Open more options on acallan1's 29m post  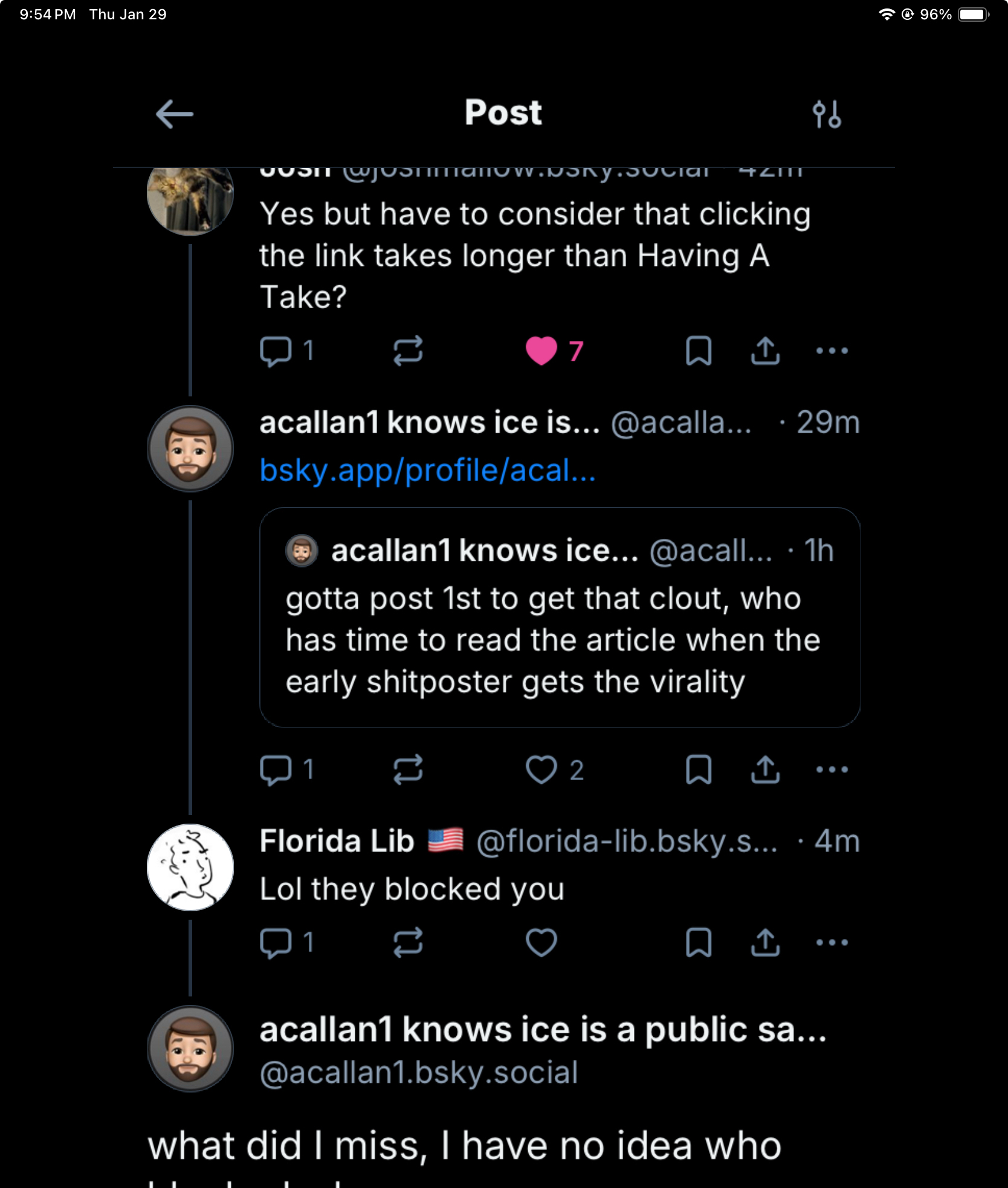(x=832, y=770)
